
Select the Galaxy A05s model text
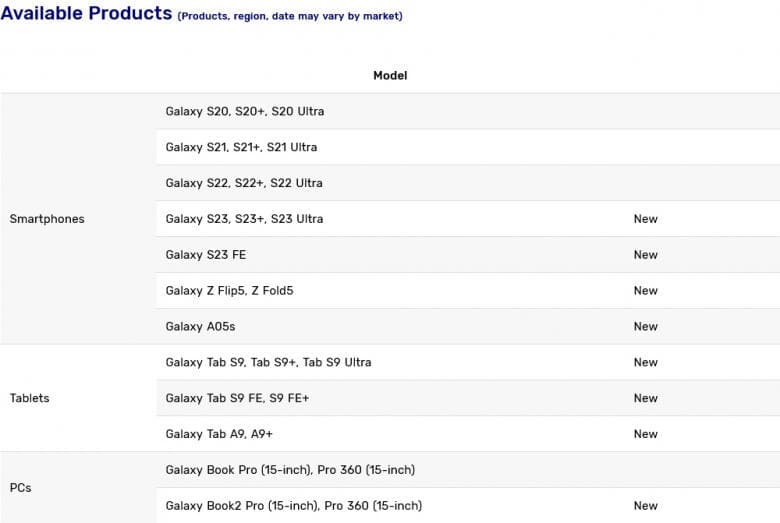(x=201, y=327)
